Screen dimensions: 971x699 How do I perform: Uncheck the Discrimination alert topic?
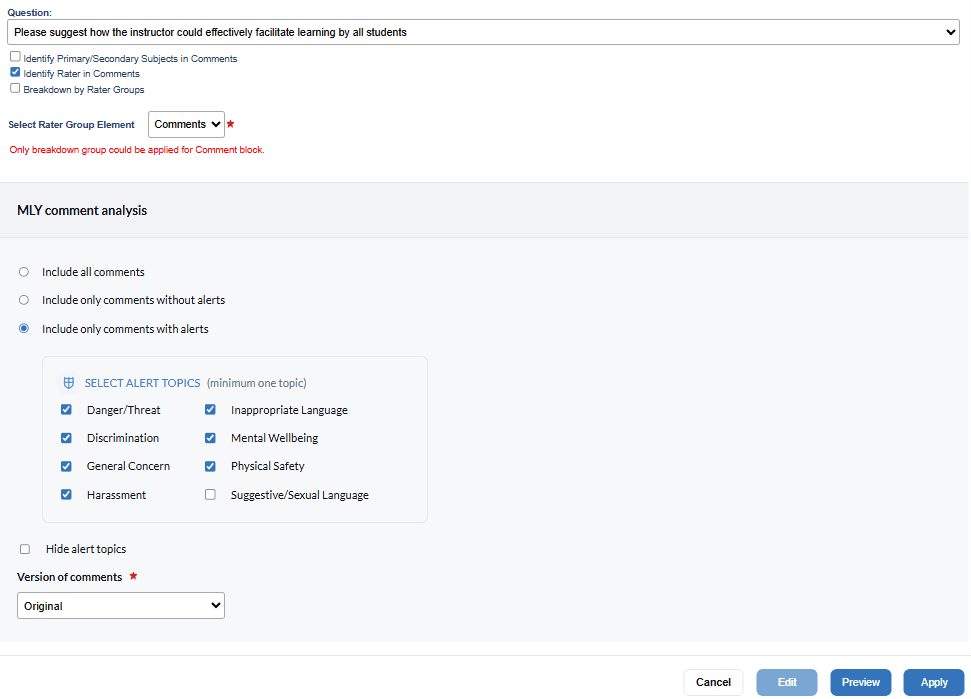pos(66,438)
